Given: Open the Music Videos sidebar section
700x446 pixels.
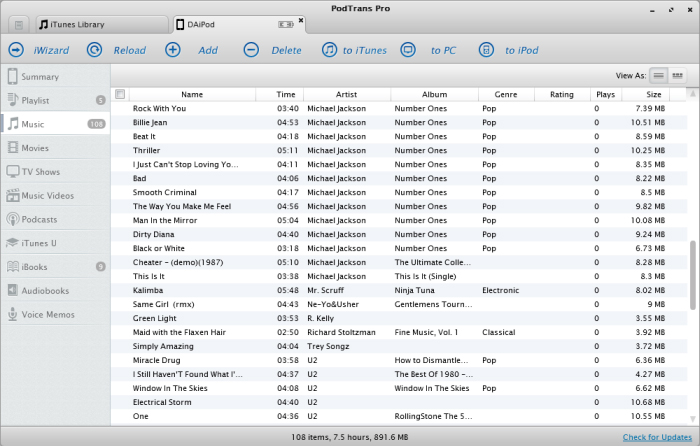Looking at the screenshot, I should [x=55, y=196].
